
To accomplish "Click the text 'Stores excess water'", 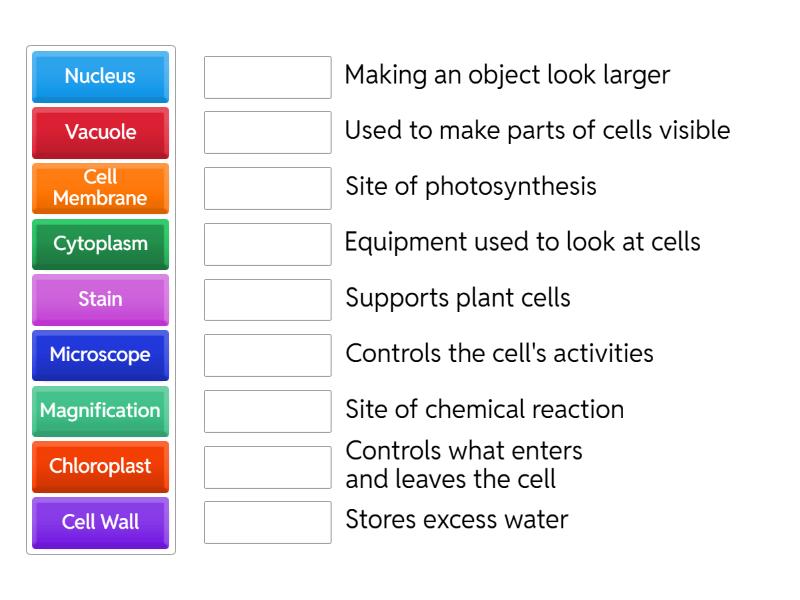I will [456, 520].
